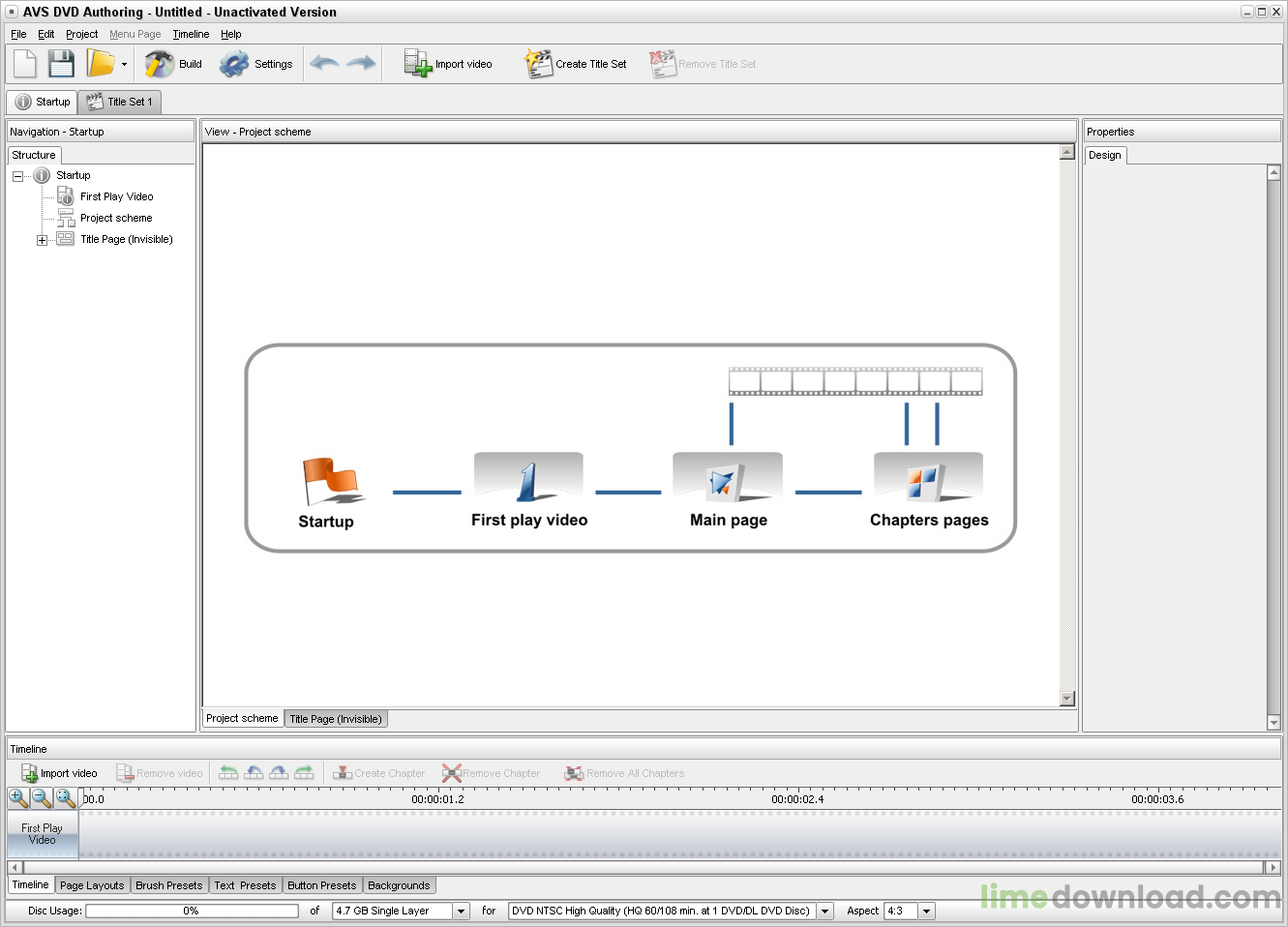Click Import video in the main toolbar
This screenshot has width=1288, height=927.
[448, 64]
